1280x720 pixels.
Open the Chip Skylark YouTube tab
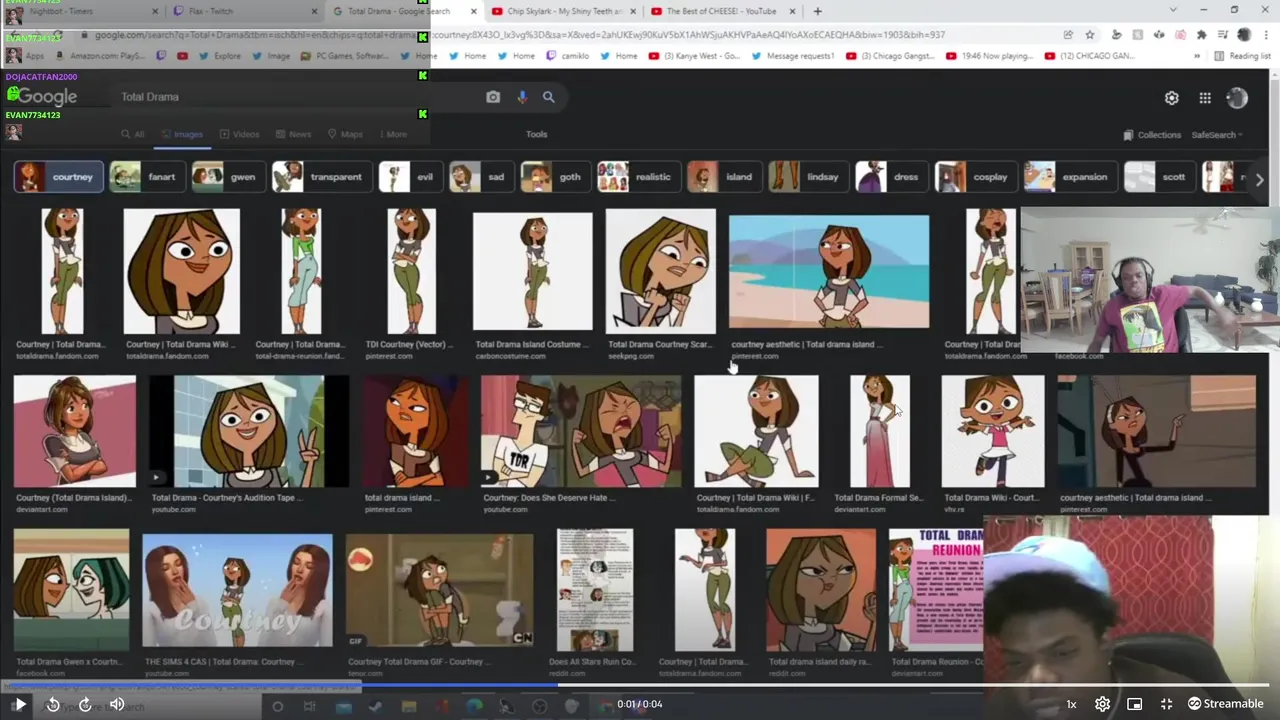coord(563,11)
